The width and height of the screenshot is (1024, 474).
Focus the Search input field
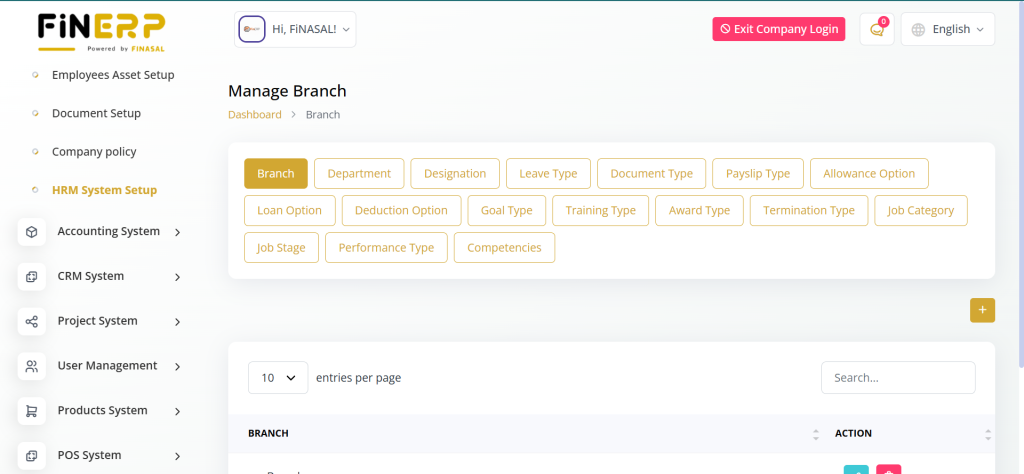(897, 378)
